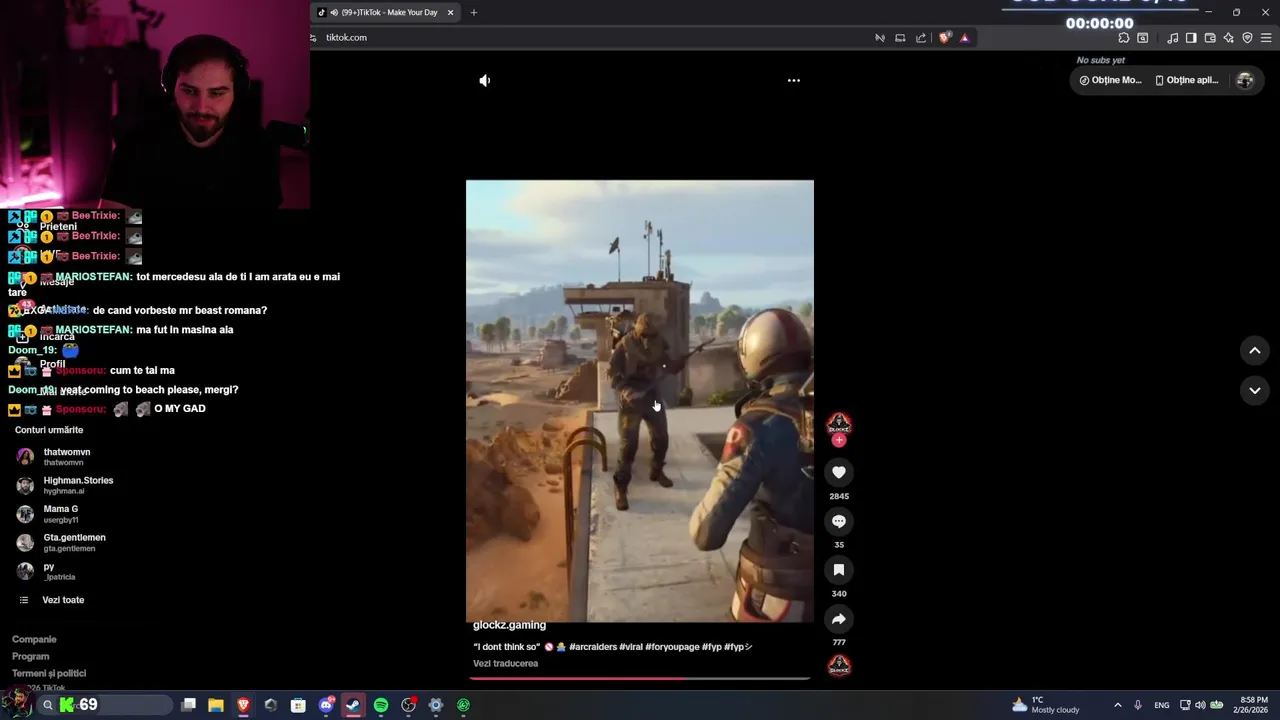Switch to Brave browser in taskbar
Viewport: 1280px width, 720px height.
243,705
